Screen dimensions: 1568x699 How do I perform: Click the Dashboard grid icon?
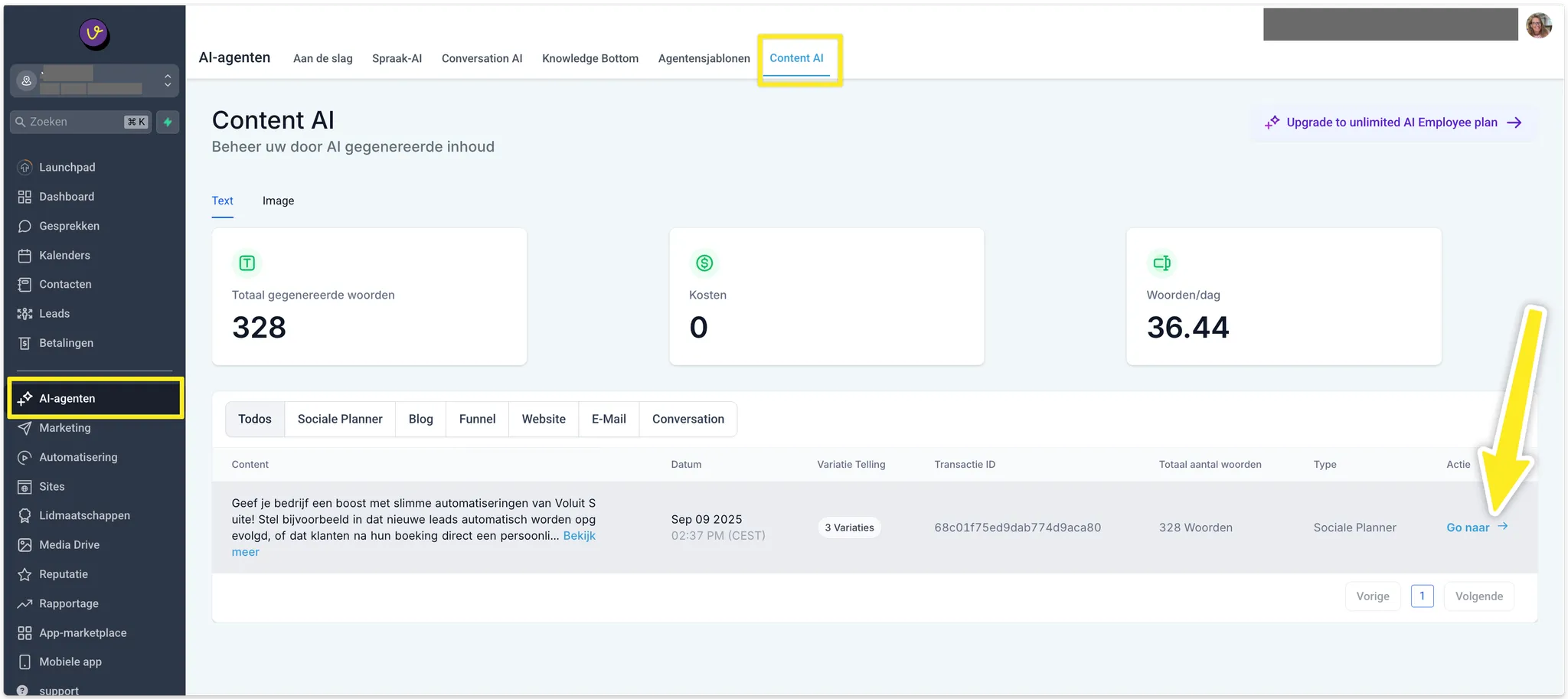24,197
